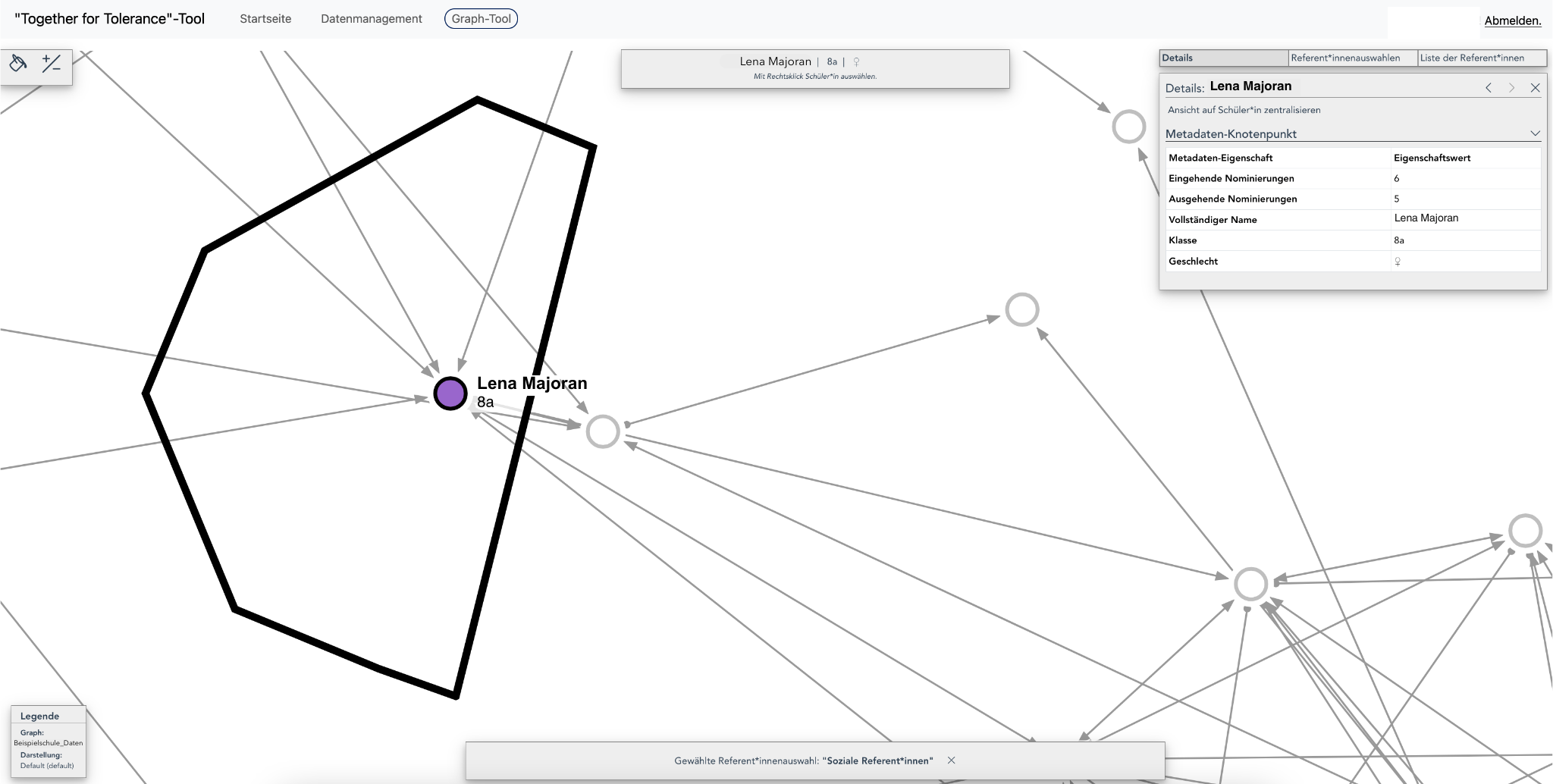Viewport: 1553px width, 784px height.
Task: Click the Lena Majoran header info box
Action: click(x=814, y=68)
